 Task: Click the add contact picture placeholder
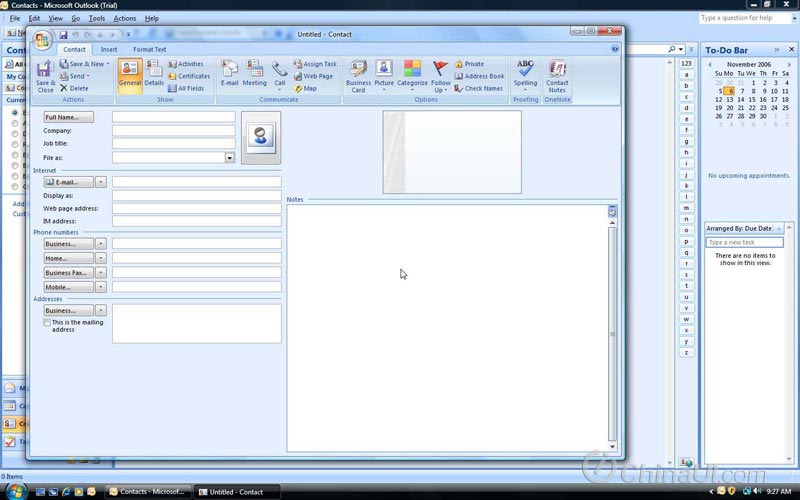point(261,137)
